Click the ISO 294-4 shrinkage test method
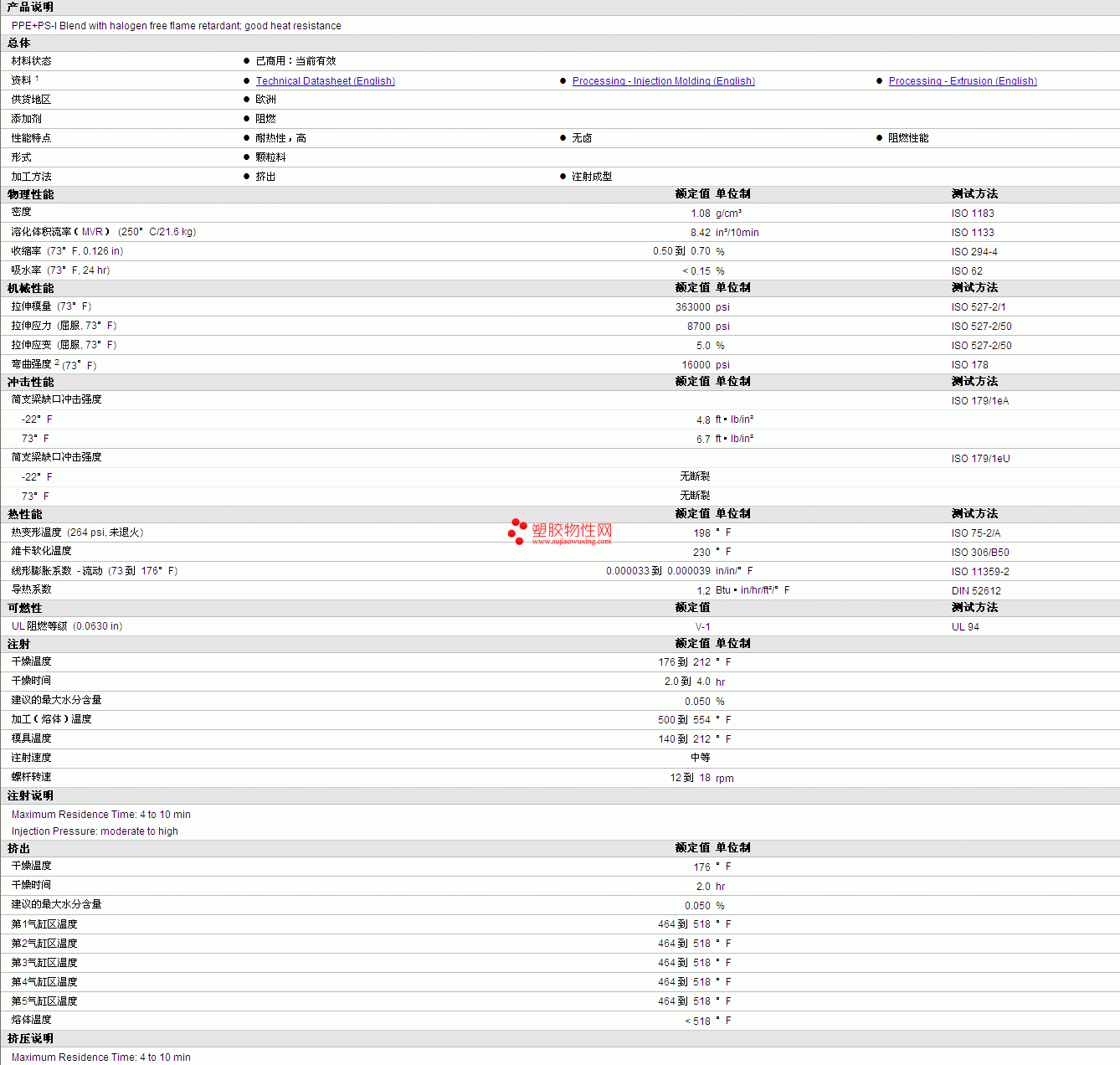Image resolution: width=1120 pixels, height=1065 pixels. coord(974,252)
